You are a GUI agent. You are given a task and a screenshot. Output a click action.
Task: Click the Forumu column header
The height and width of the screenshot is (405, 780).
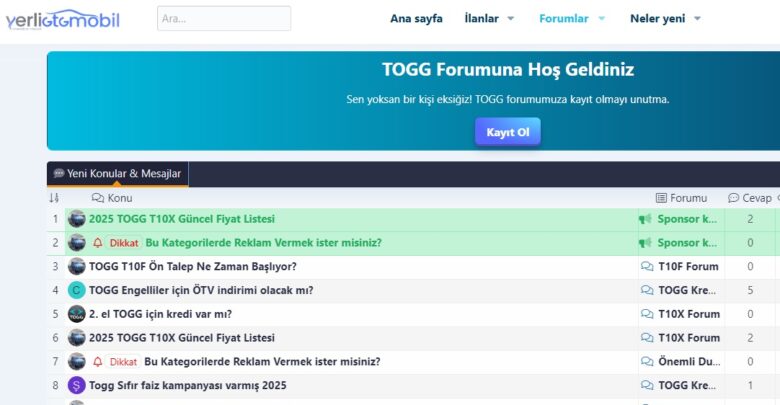681,198
